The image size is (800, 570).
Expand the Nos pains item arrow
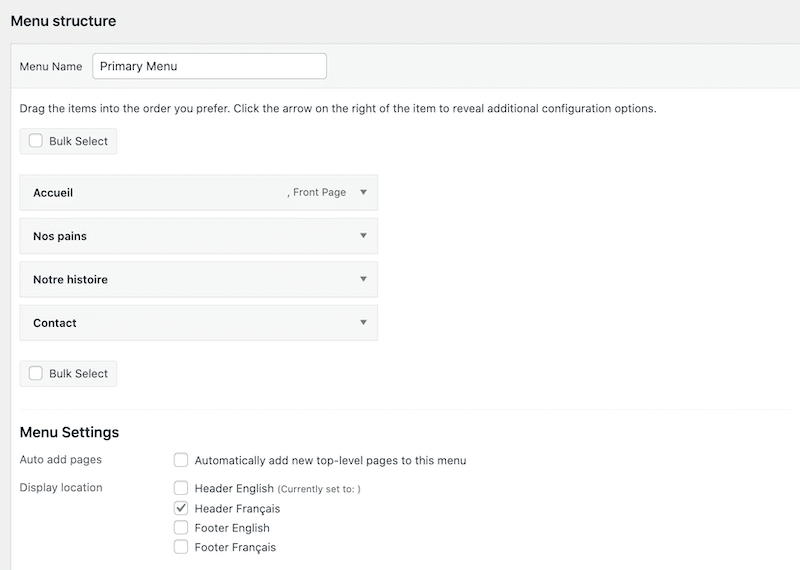363,236
